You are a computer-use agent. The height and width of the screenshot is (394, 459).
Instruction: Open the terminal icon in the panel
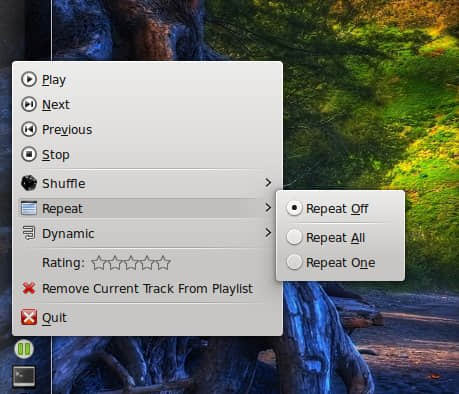[x=24, y=376]
